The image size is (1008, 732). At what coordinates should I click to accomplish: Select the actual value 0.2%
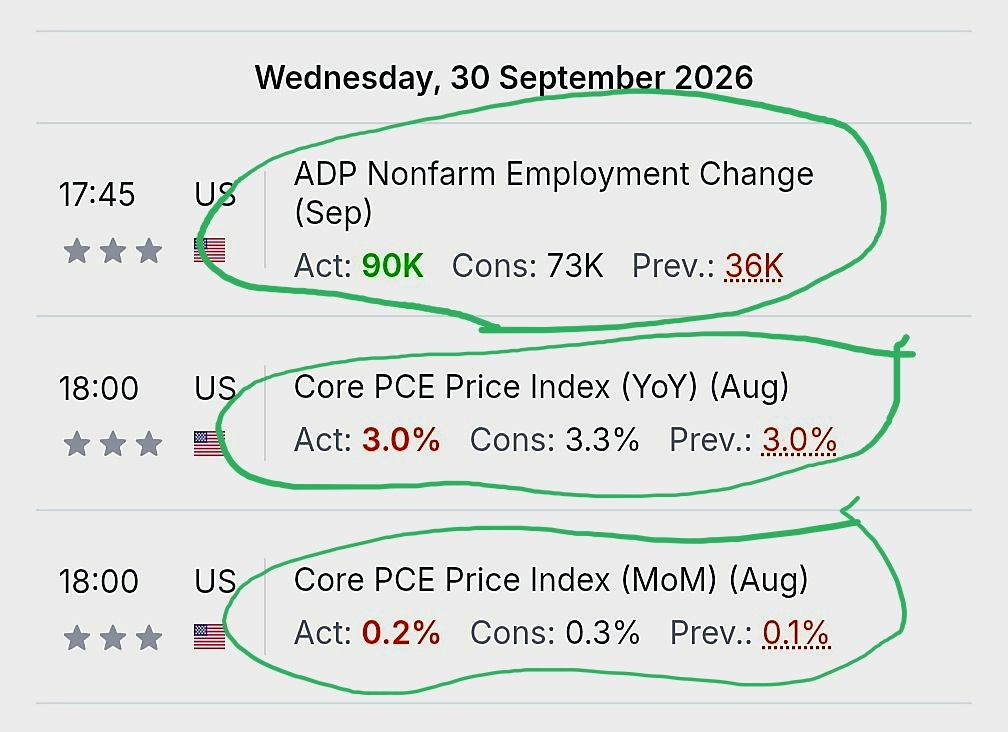point(401,633)
